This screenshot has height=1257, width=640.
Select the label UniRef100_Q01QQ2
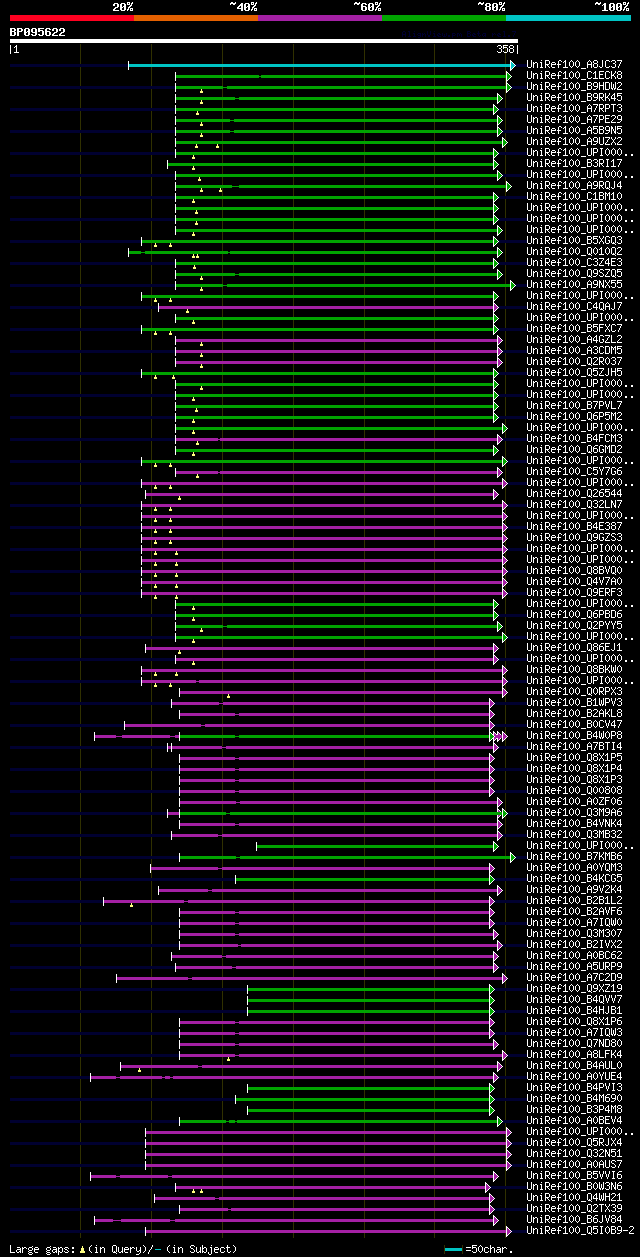tap(574, 251)
